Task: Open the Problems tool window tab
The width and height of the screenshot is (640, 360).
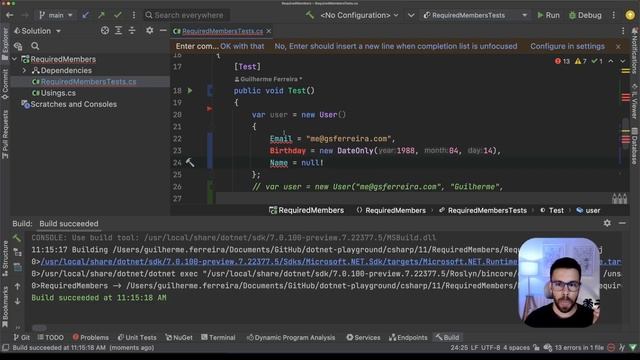Action: point(90,338)
